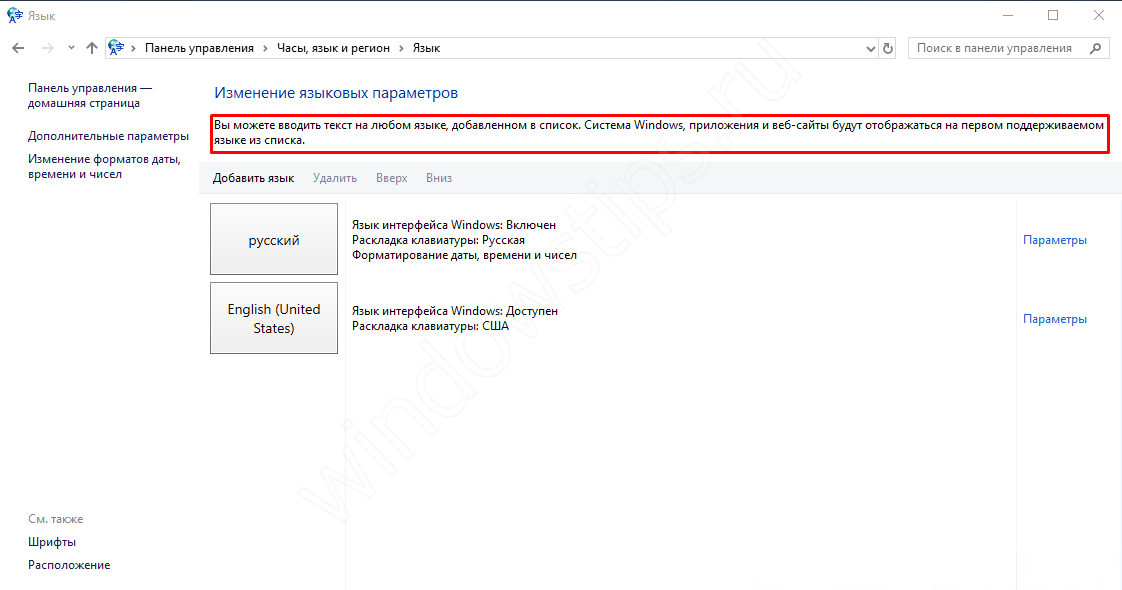Click the forward navigation arrow

coord(47,48)
